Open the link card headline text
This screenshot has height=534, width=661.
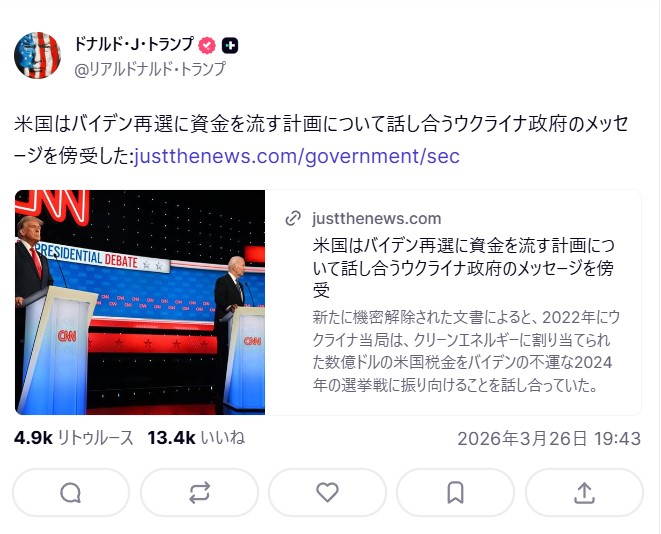tap(463, 268)
